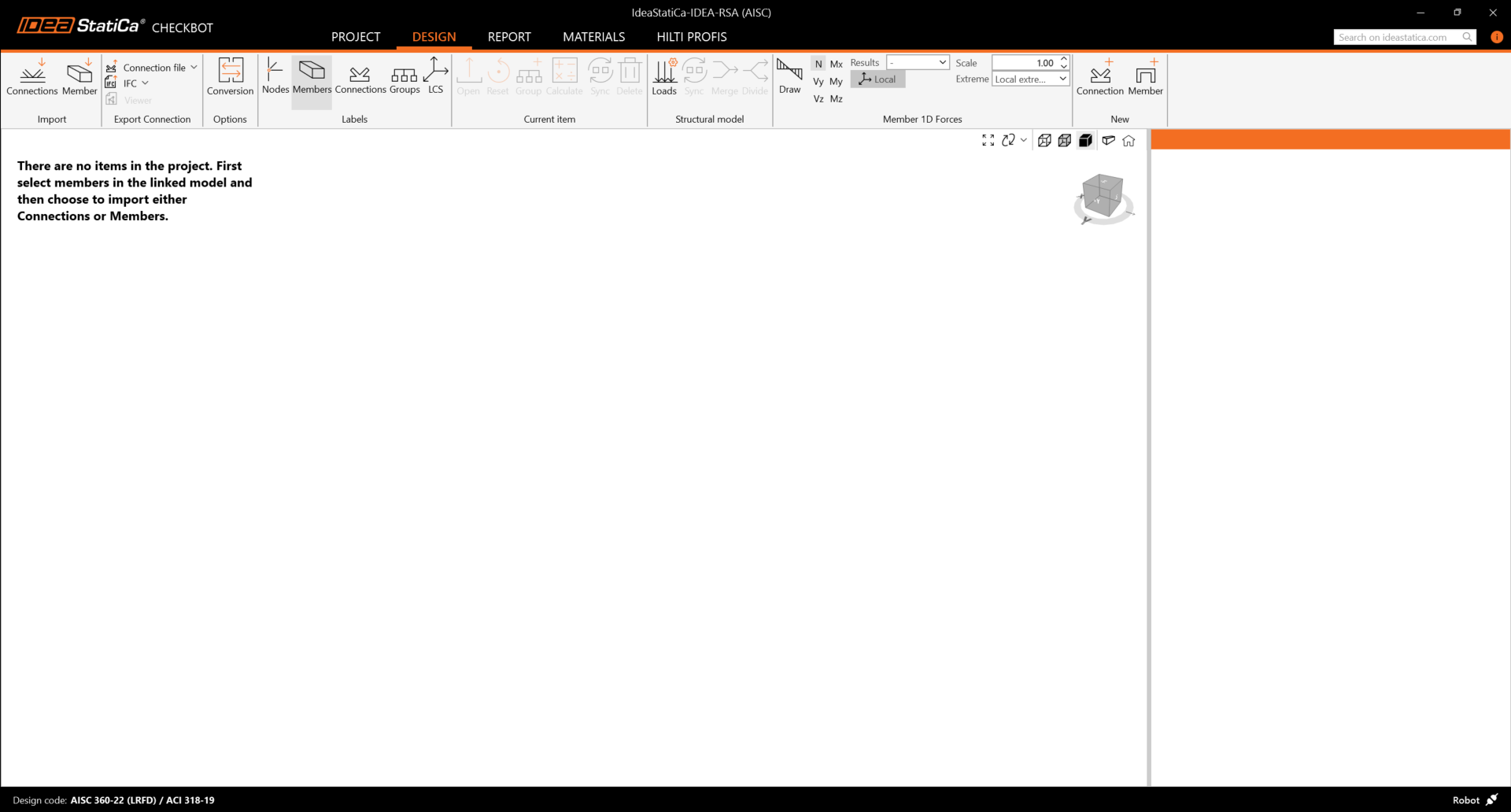This screenshot has height=812, width=1511.
Task: Toggle Members labels off
Action: pyautogui.click(x=312, y=76)
